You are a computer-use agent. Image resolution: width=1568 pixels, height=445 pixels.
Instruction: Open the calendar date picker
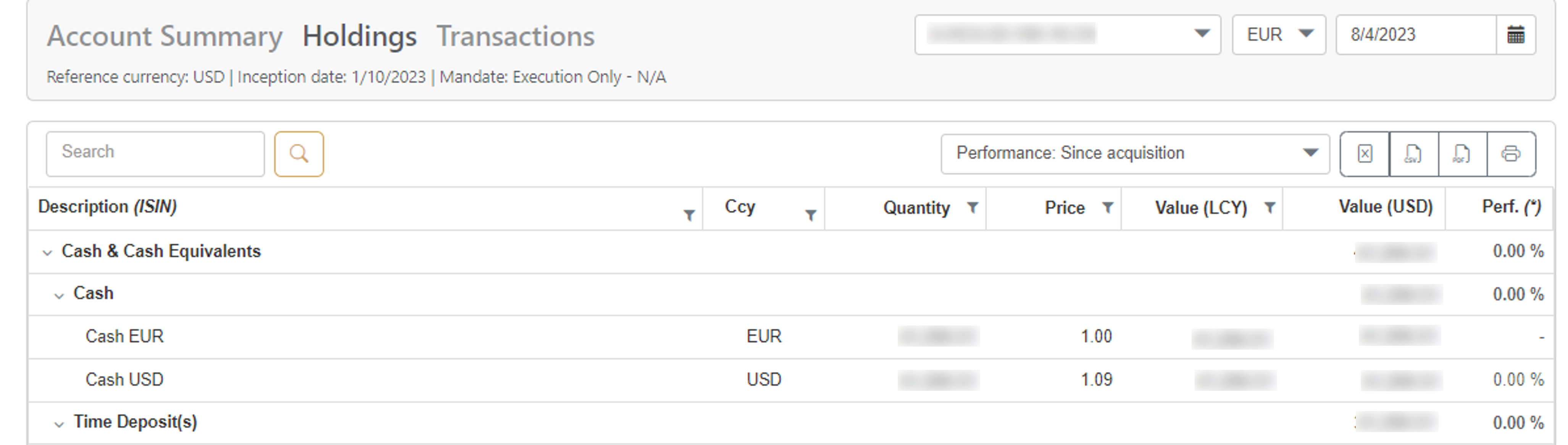coord(1516,35)
